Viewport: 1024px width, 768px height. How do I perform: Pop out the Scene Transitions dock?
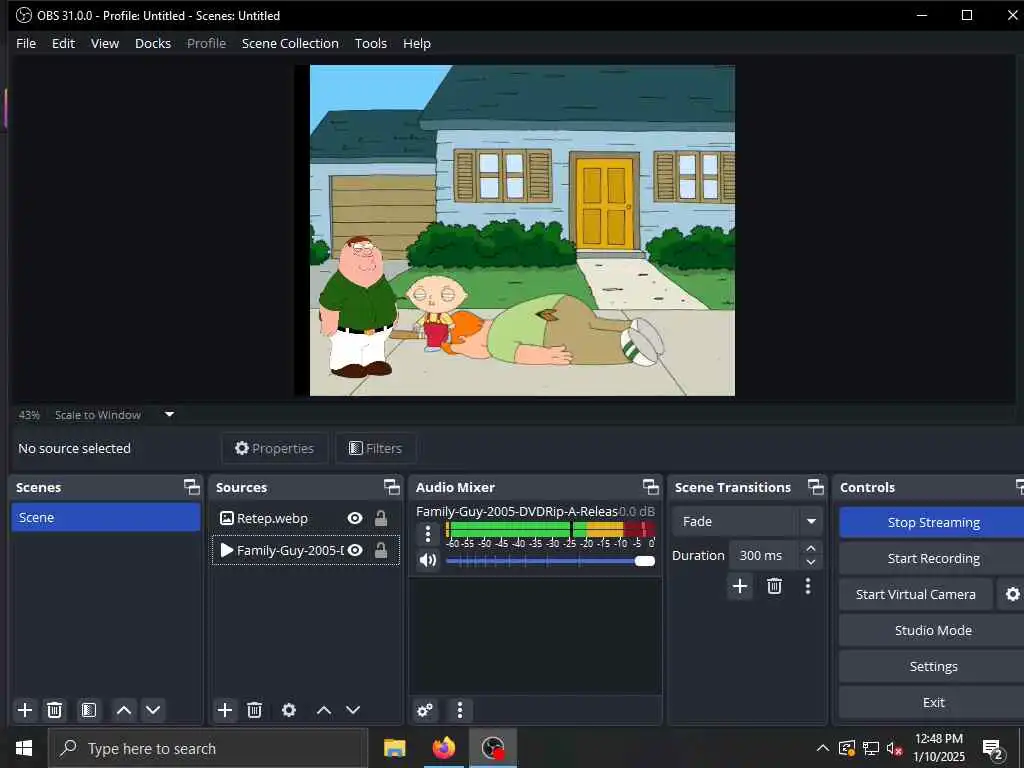[816, 487]
